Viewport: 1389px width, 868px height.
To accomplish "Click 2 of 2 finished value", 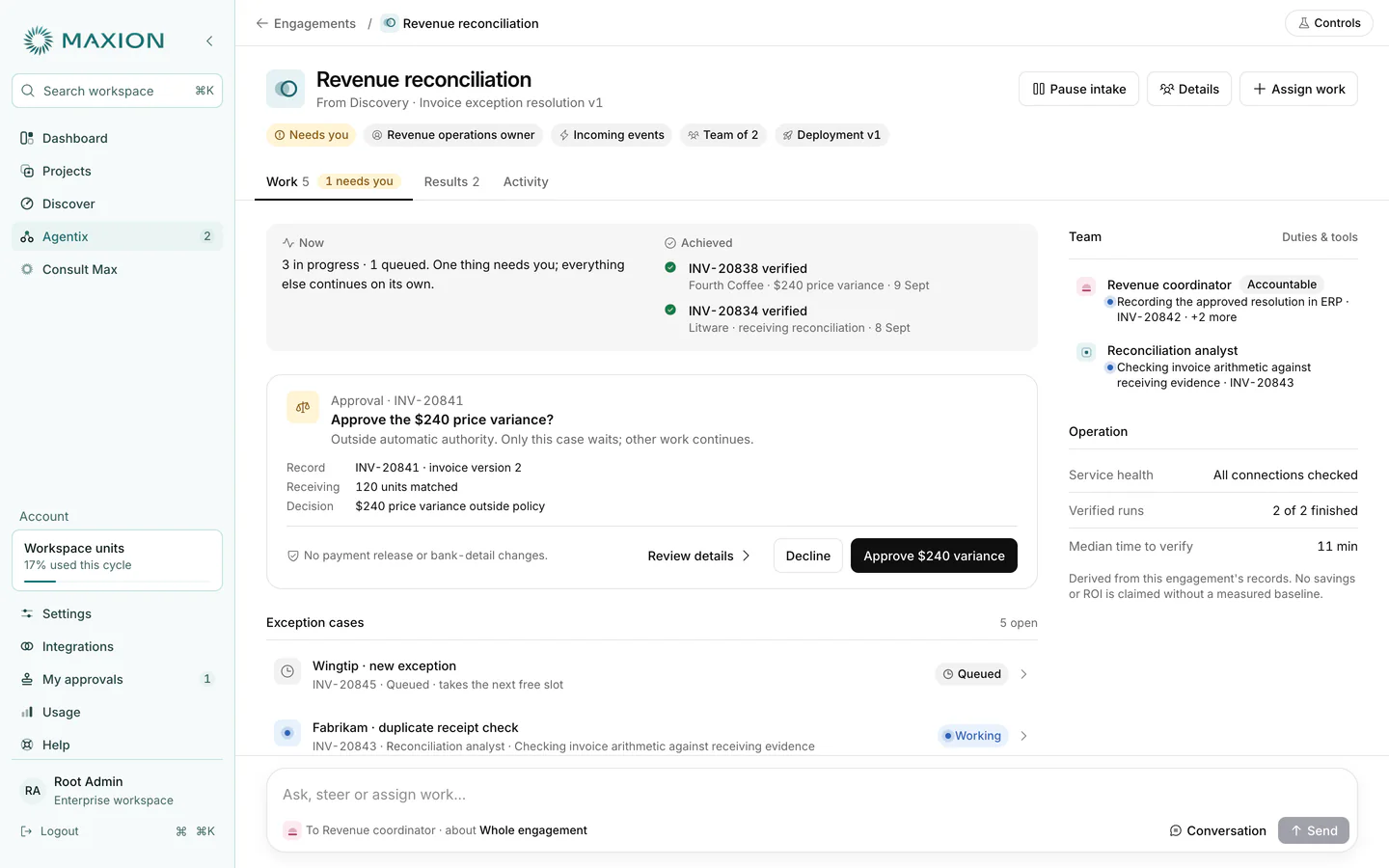I will pos(1315,511).
